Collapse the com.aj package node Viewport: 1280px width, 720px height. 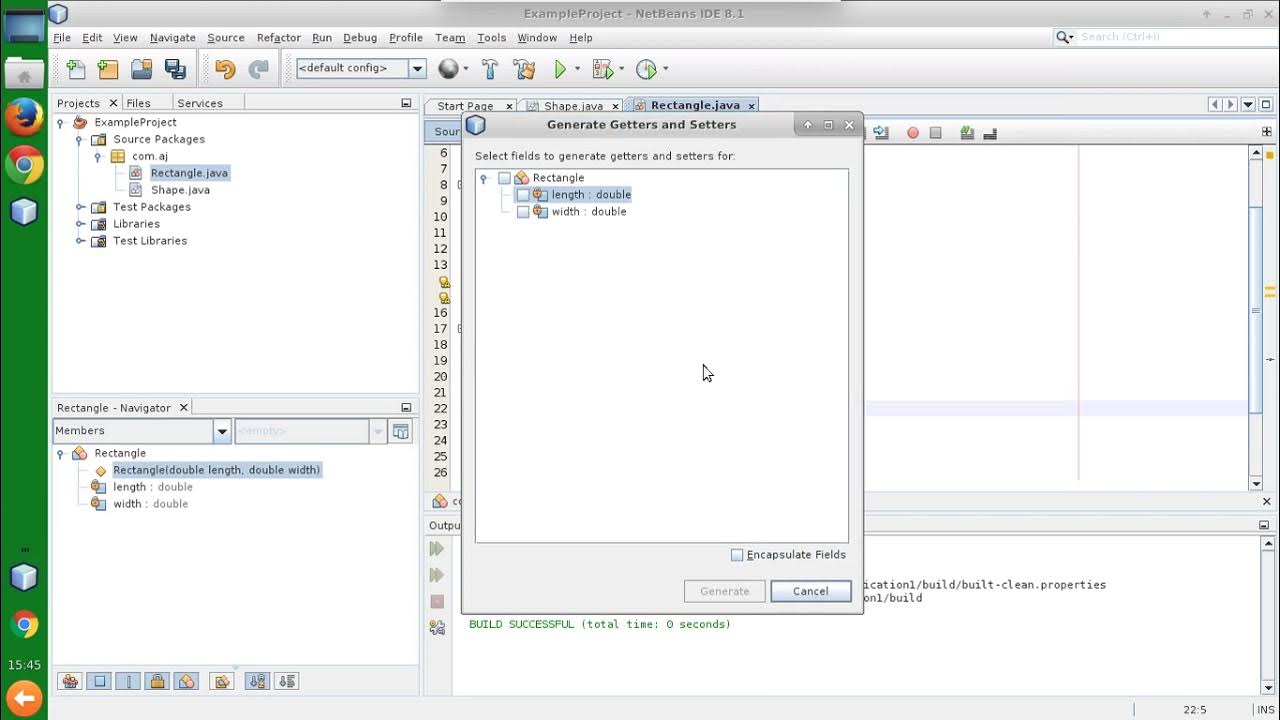[x=98, y=157]
